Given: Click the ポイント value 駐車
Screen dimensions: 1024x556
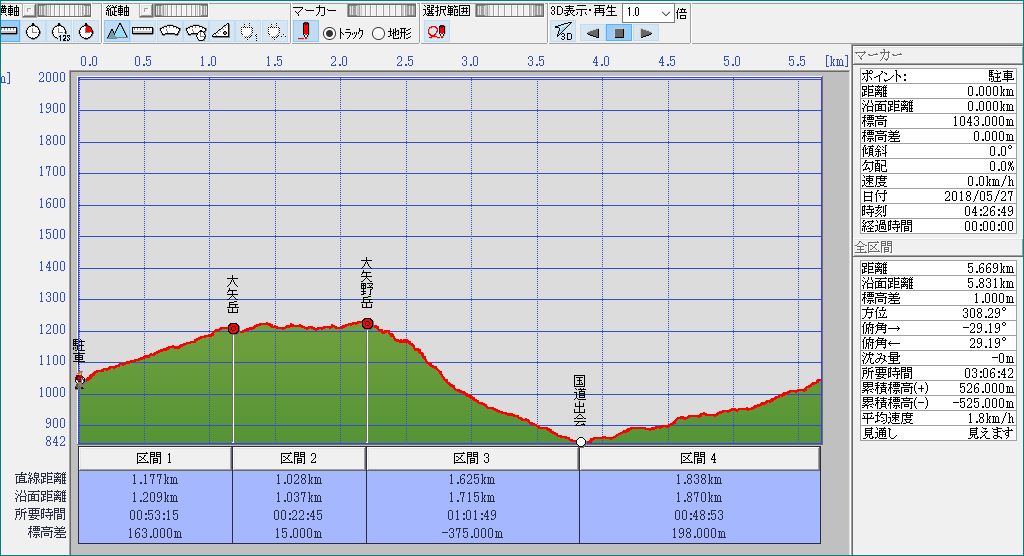Looking at the screenshot, I should (1002, 76).
